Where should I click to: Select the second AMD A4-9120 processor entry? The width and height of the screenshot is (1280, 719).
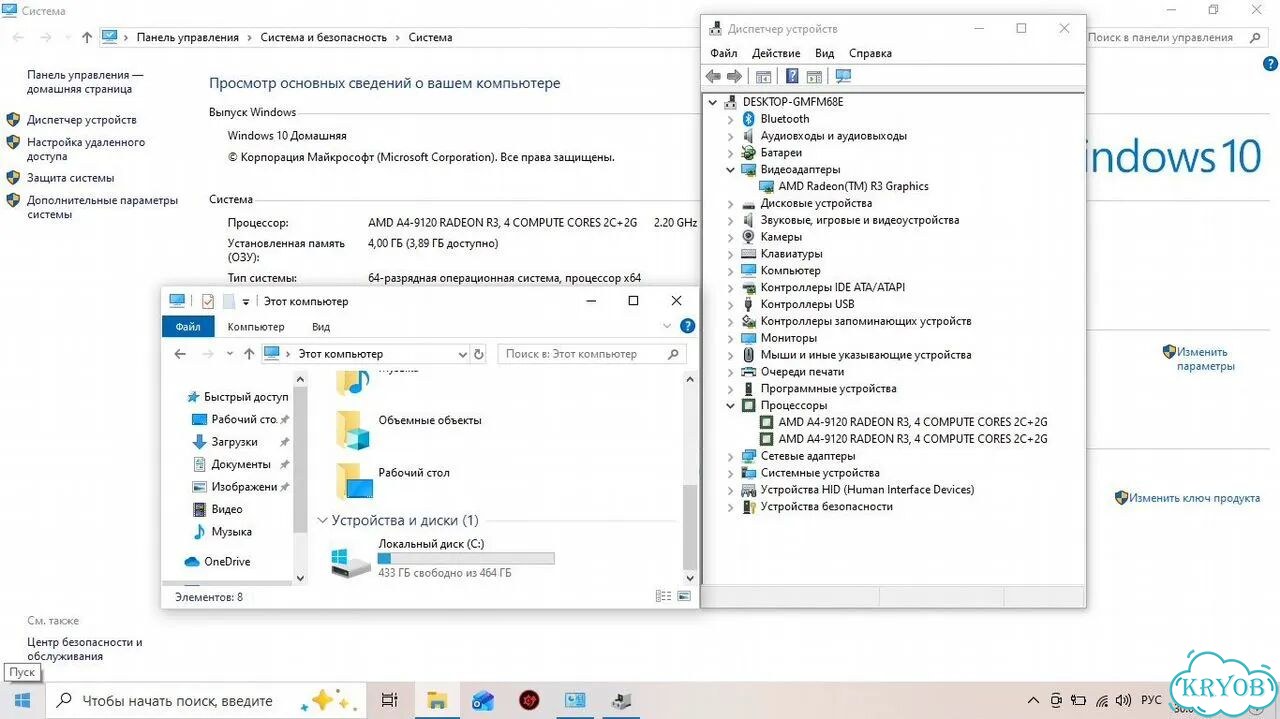click(x=913, y=439)
